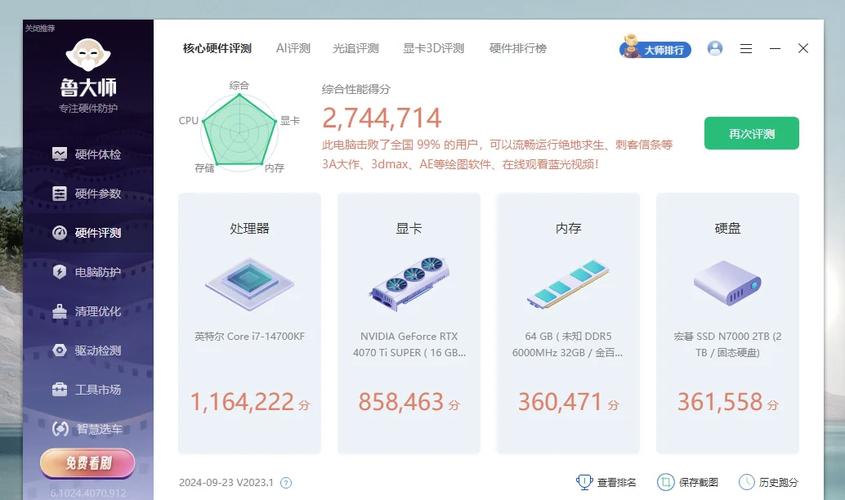
Task: Open 驱动检测 in the sidebar
Action: point(86,351)
